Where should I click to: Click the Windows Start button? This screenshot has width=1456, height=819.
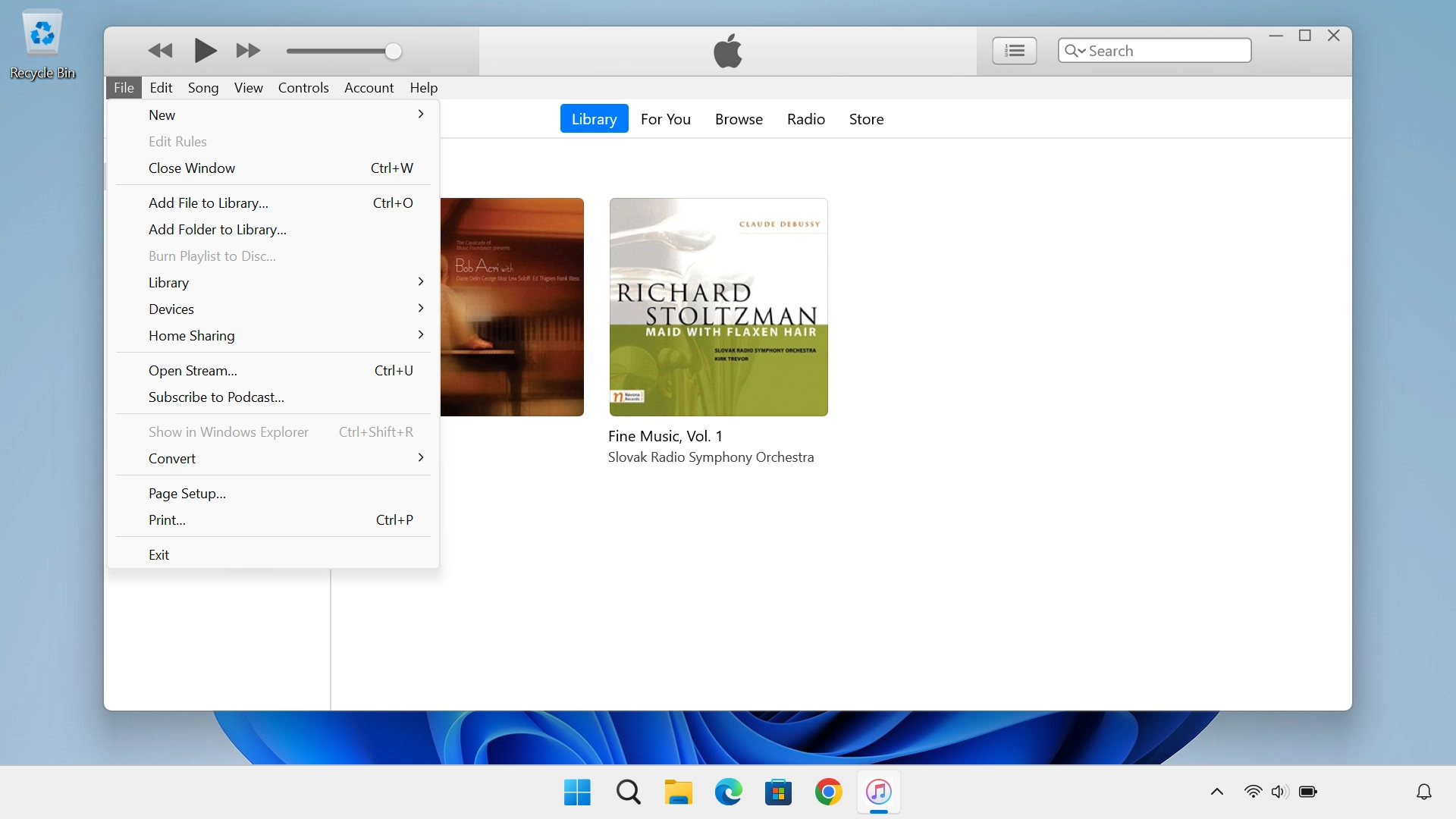576,791
